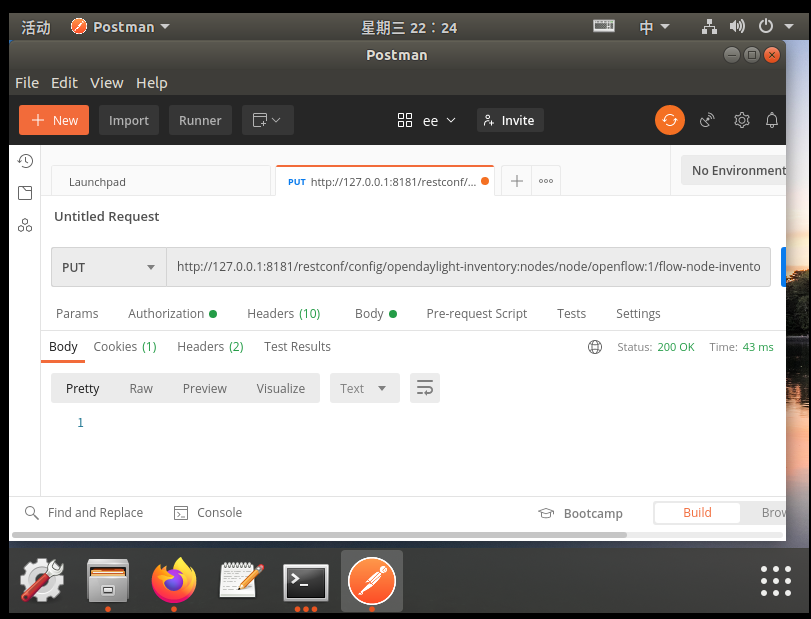Open the APIs sidebar icon
The image size is (811, 619).
tap(25, 225)
